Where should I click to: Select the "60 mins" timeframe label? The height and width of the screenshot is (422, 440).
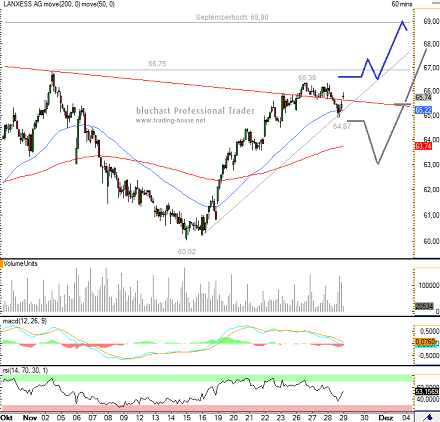[x=402, y=4]
